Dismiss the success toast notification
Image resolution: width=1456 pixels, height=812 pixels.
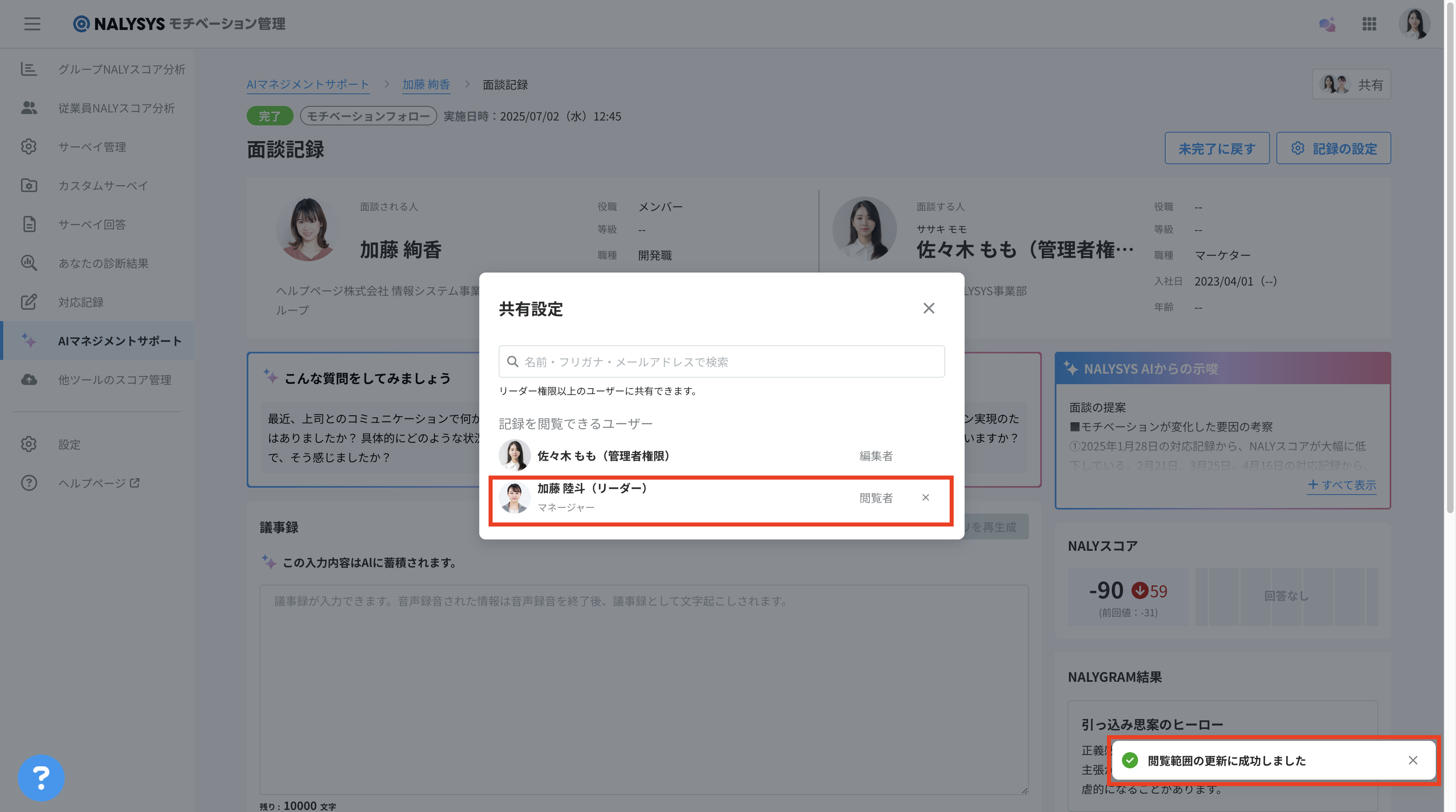click(x=1412, y=761)
